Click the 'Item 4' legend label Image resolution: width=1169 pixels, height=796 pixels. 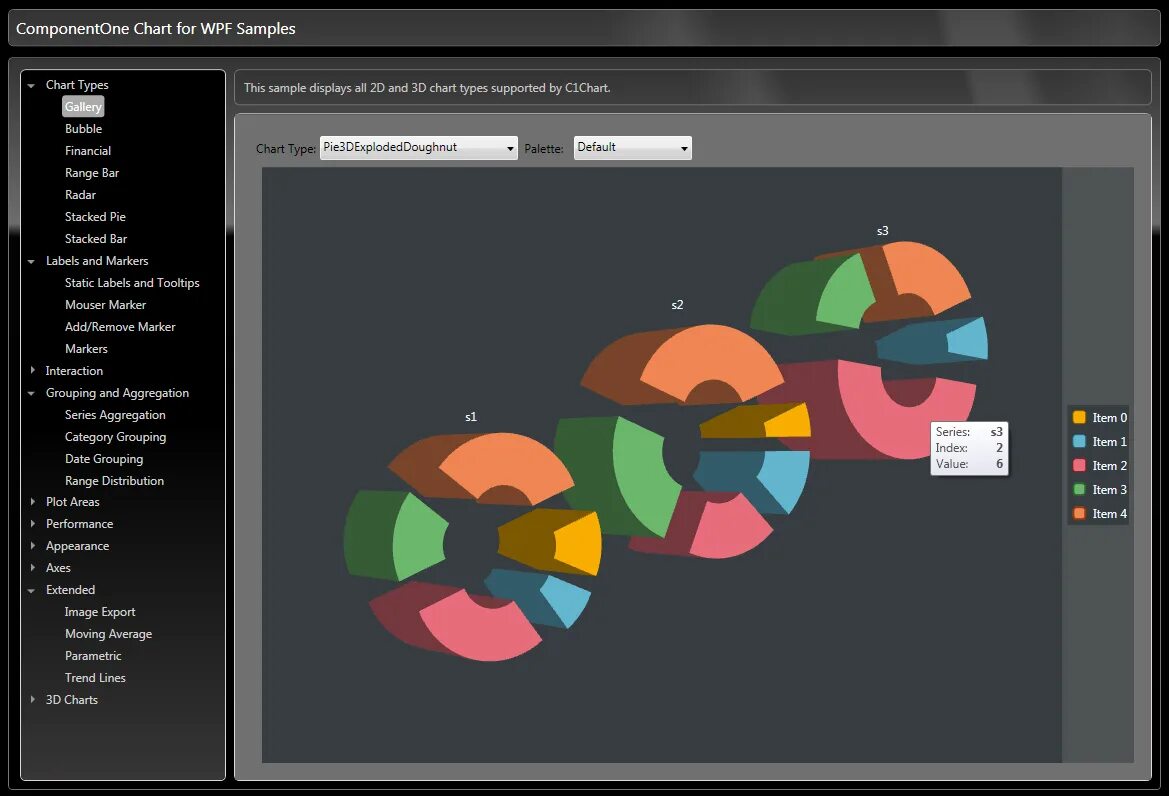tap(1109, 514)
